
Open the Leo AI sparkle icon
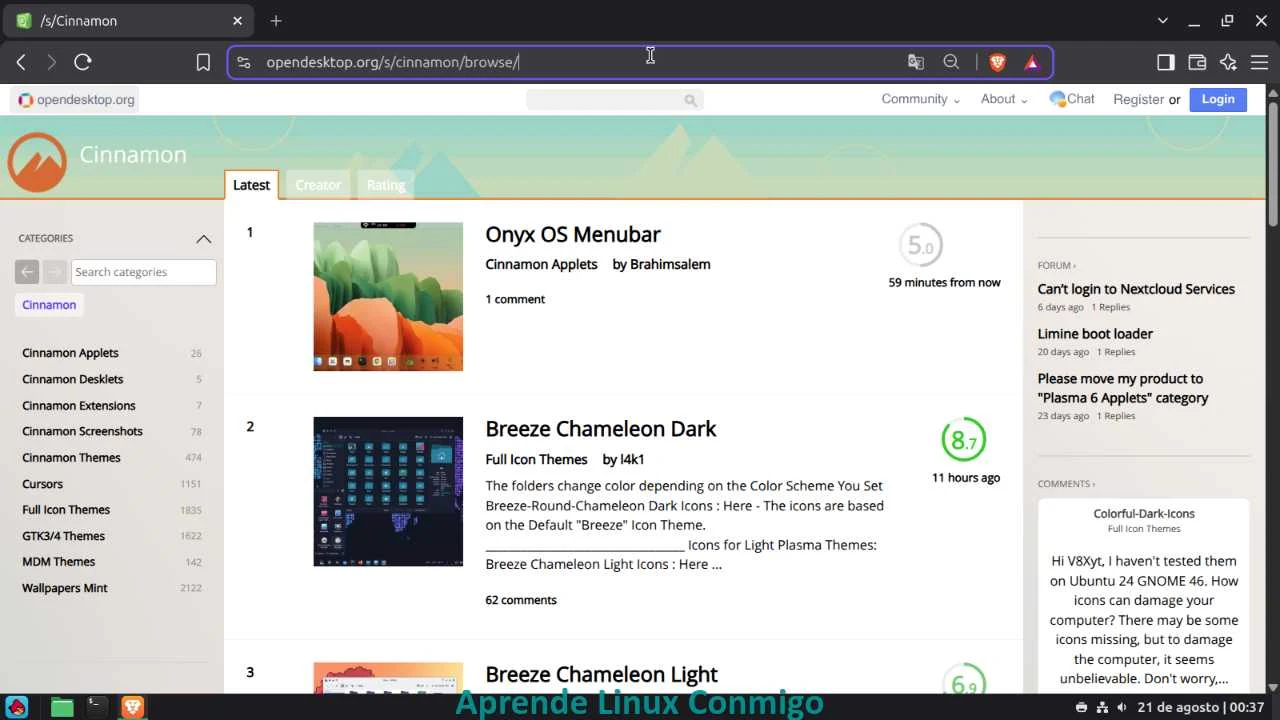coord(1229,62)
